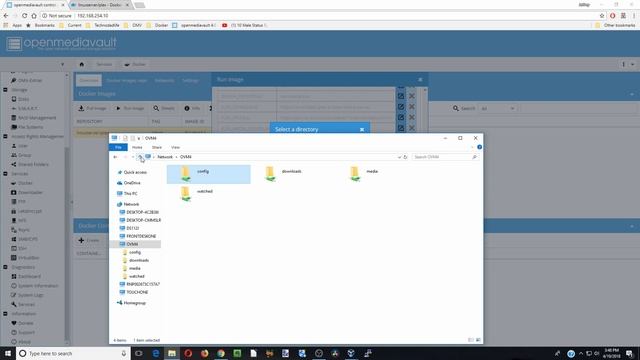Collapse the Information section
Image resolution: width=640 pixels, height=360 pixels.
click(5, 314)
